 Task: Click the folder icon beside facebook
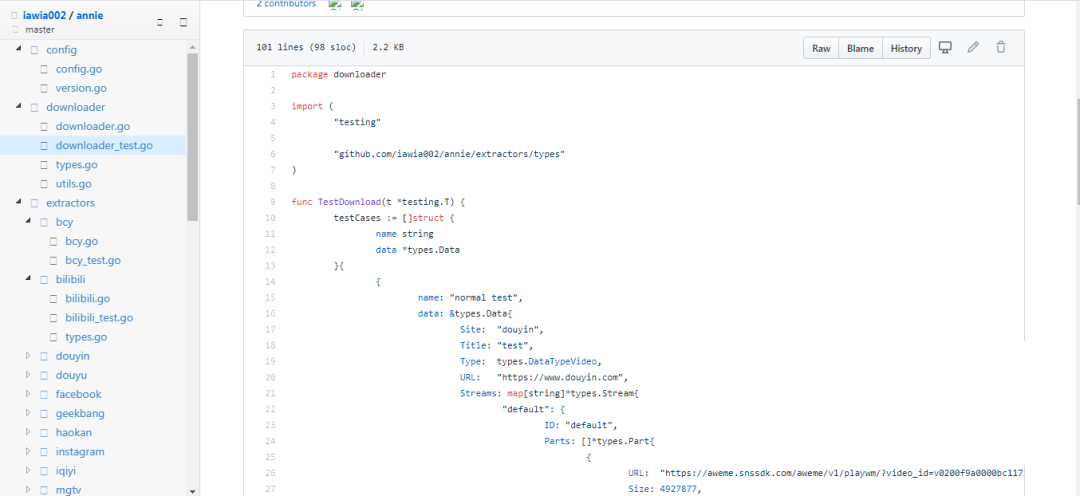coord(44,395)
